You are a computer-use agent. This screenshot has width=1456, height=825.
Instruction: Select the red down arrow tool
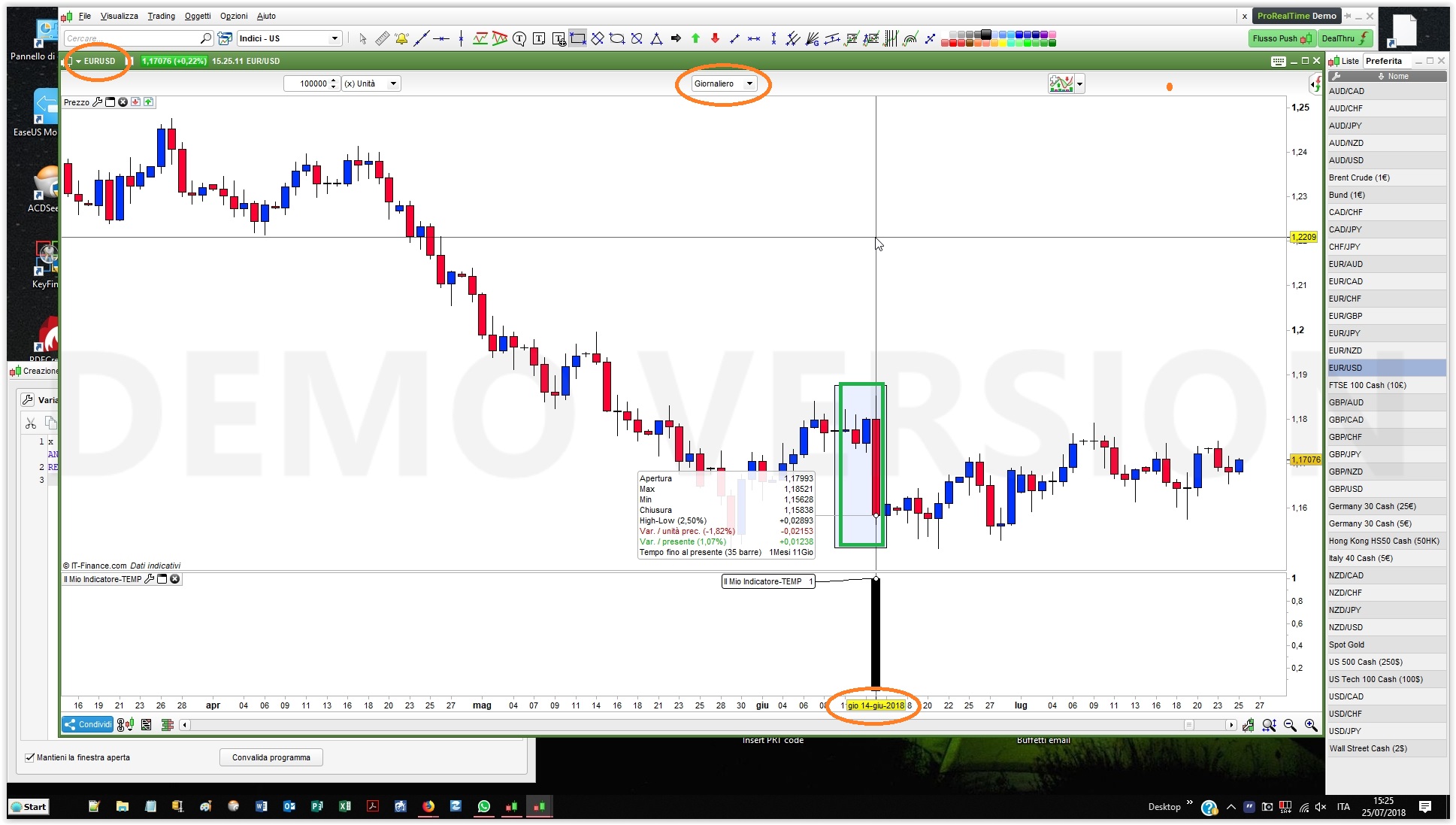coord(715,38)
